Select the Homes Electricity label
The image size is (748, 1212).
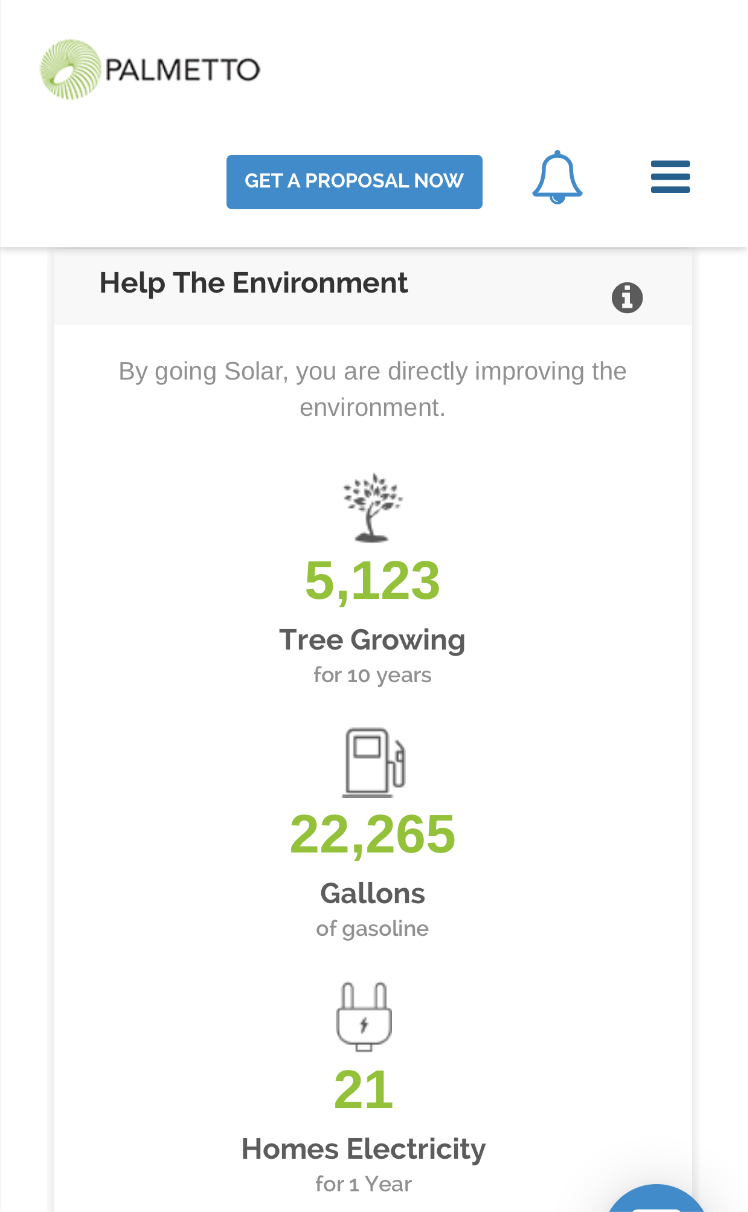pos(363,1149)
